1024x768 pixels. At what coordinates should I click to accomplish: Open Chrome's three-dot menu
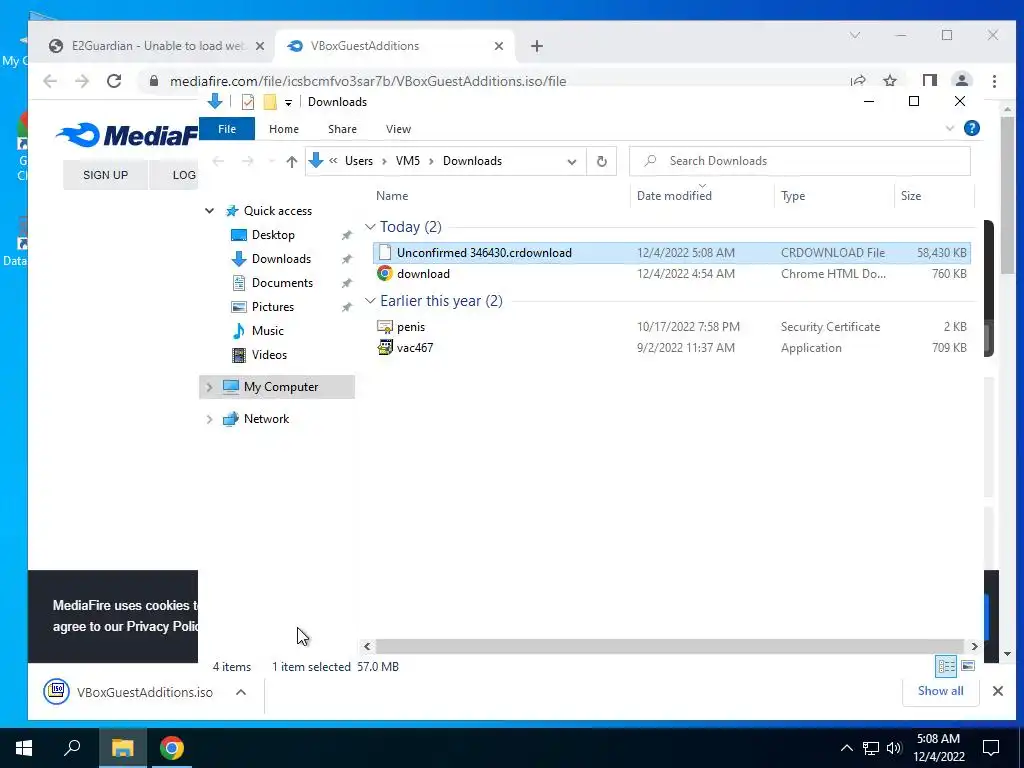(994, 81)
